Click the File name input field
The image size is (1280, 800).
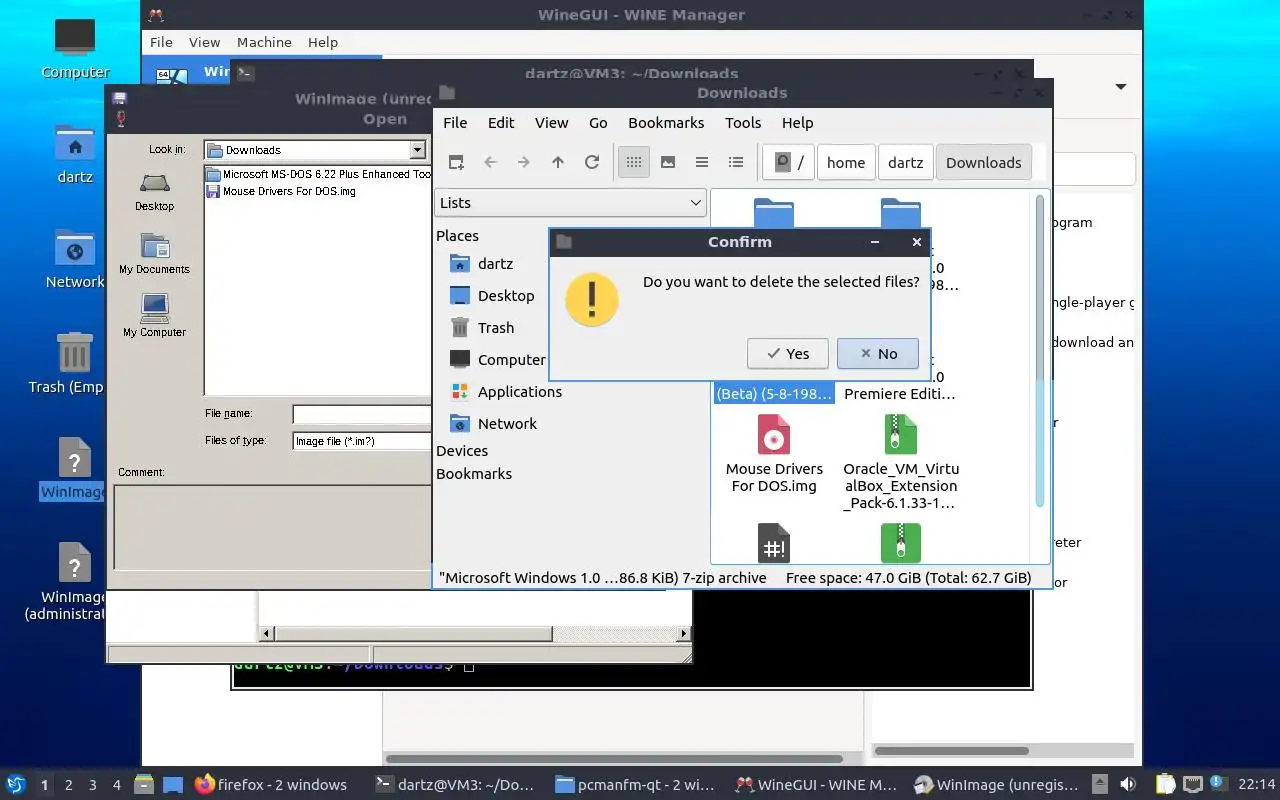[362, 414]
